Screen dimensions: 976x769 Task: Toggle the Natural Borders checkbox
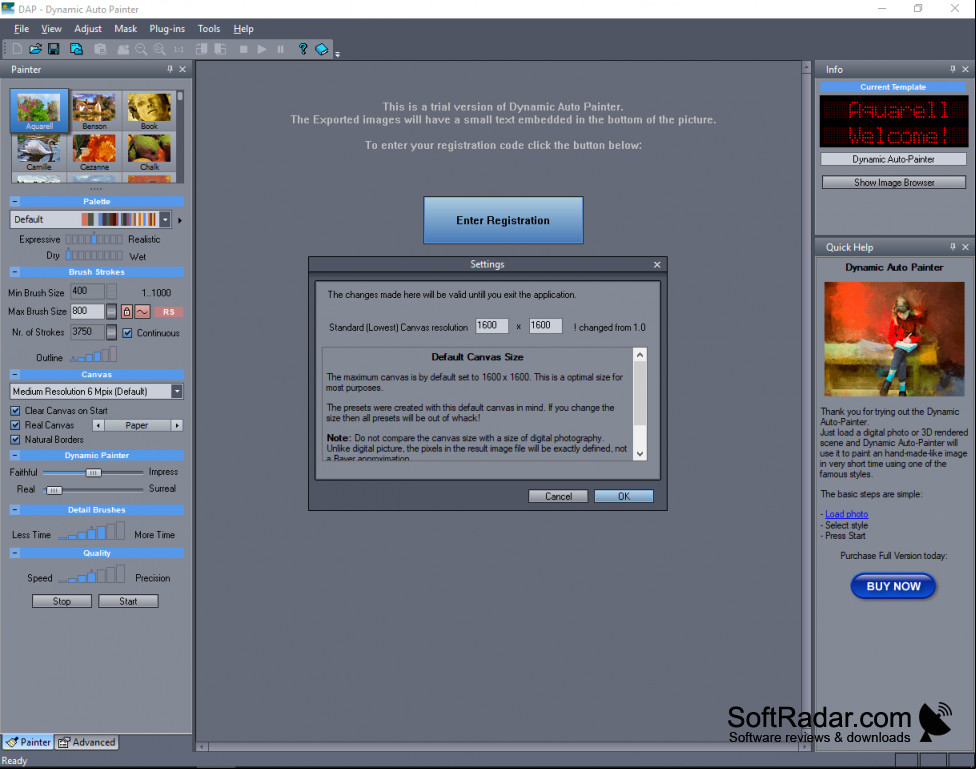[x=16, y=440]
